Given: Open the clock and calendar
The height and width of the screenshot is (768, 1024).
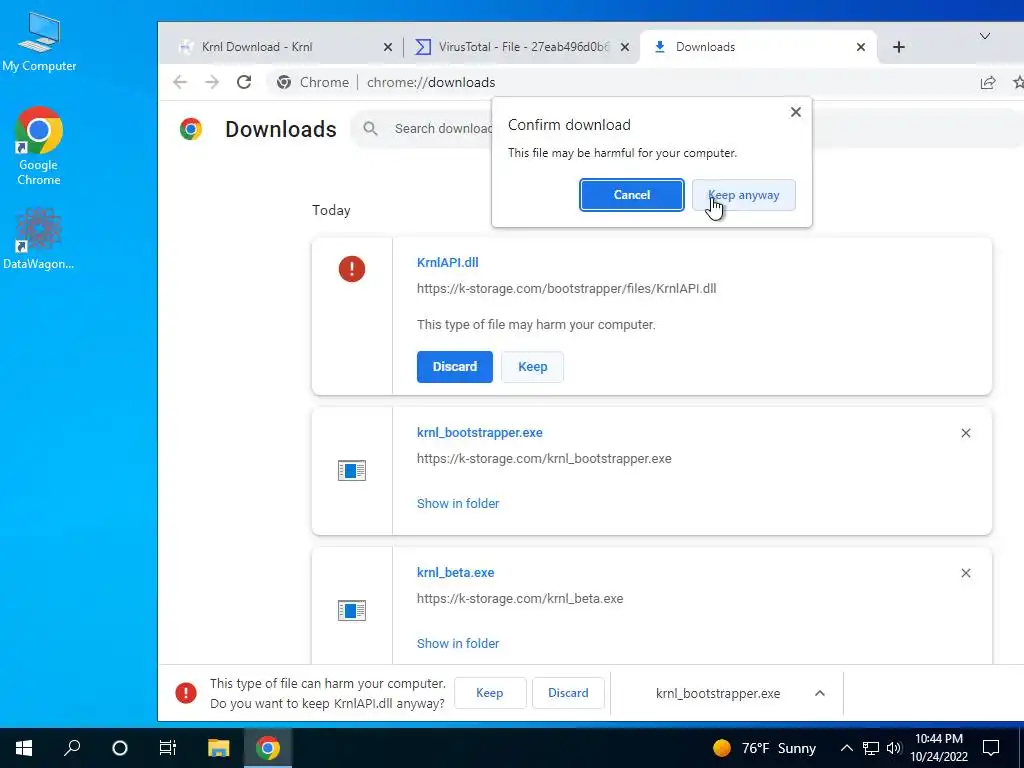Looking at the screenshot, I should pyautogui.click(x=939, y=748).
